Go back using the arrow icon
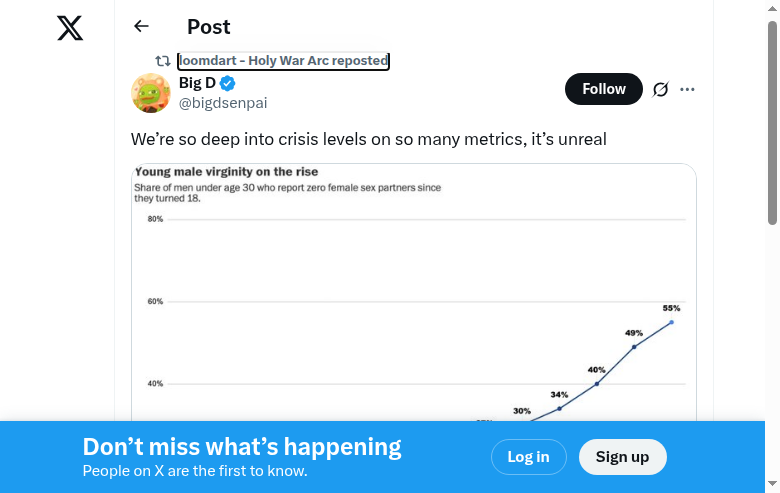 [x=141, y=27]
